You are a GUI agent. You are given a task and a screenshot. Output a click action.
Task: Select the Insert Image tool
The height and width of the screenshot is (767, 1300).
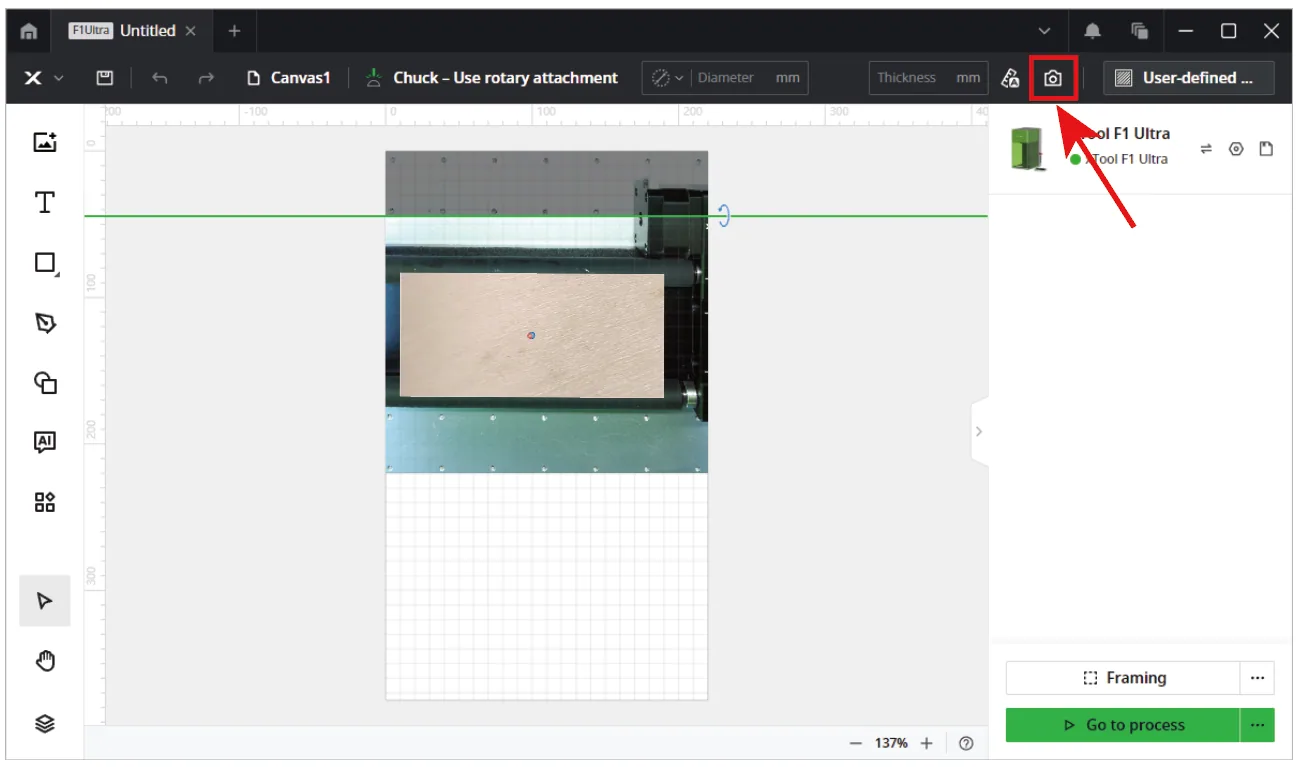click(x=45, y=142)
